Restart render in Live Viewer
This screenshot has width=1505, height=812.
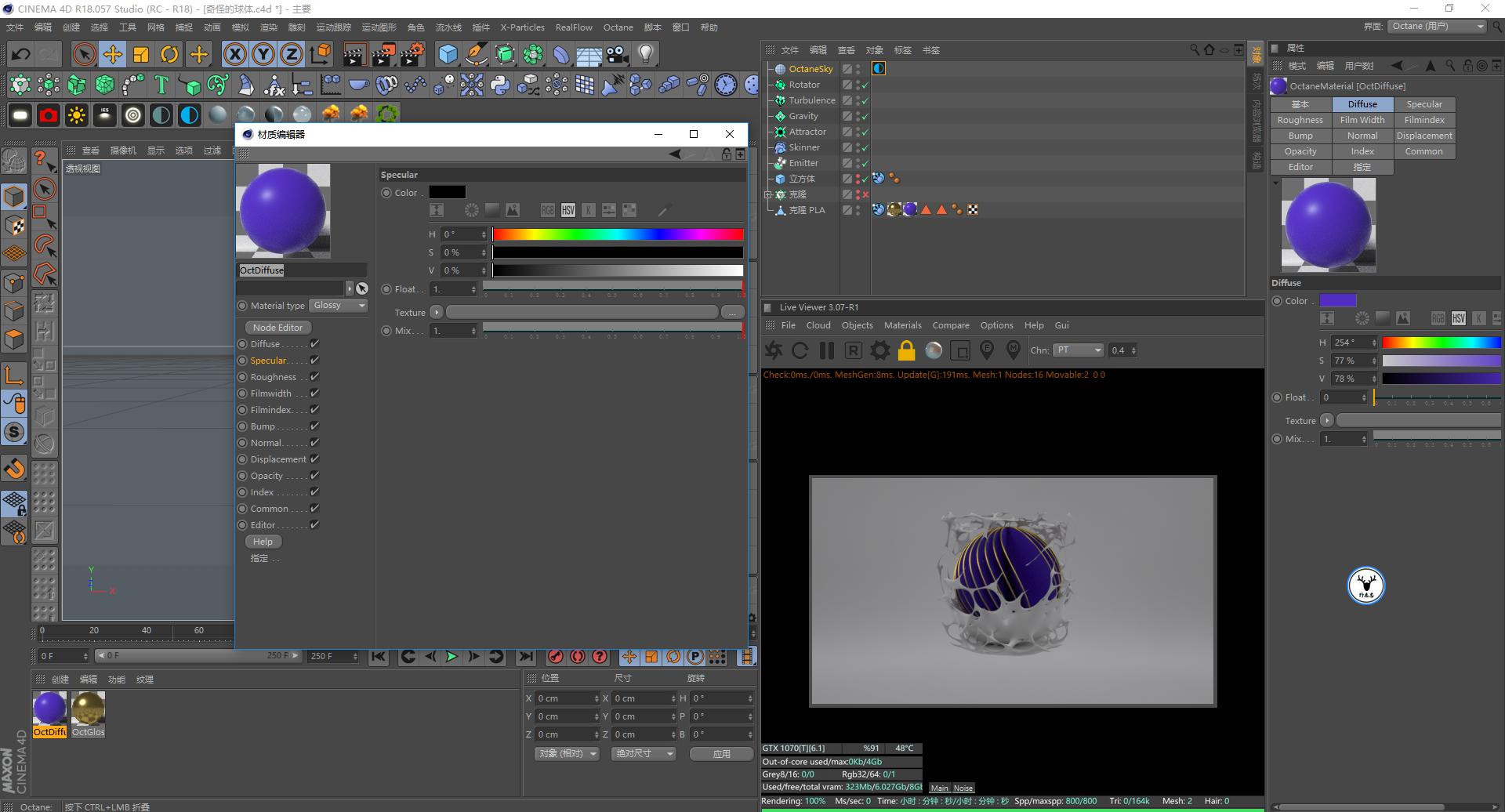800,350
